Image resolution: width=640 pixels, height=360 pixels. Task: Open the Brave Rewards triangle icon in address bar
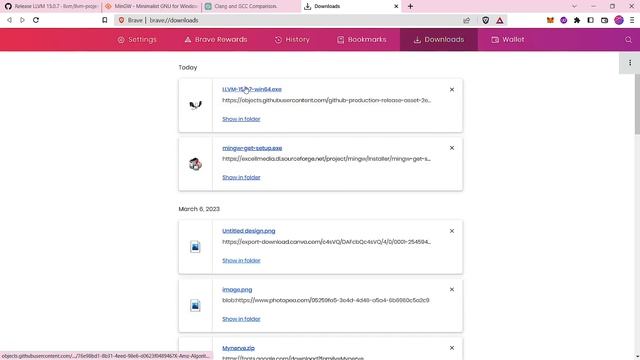500,20
